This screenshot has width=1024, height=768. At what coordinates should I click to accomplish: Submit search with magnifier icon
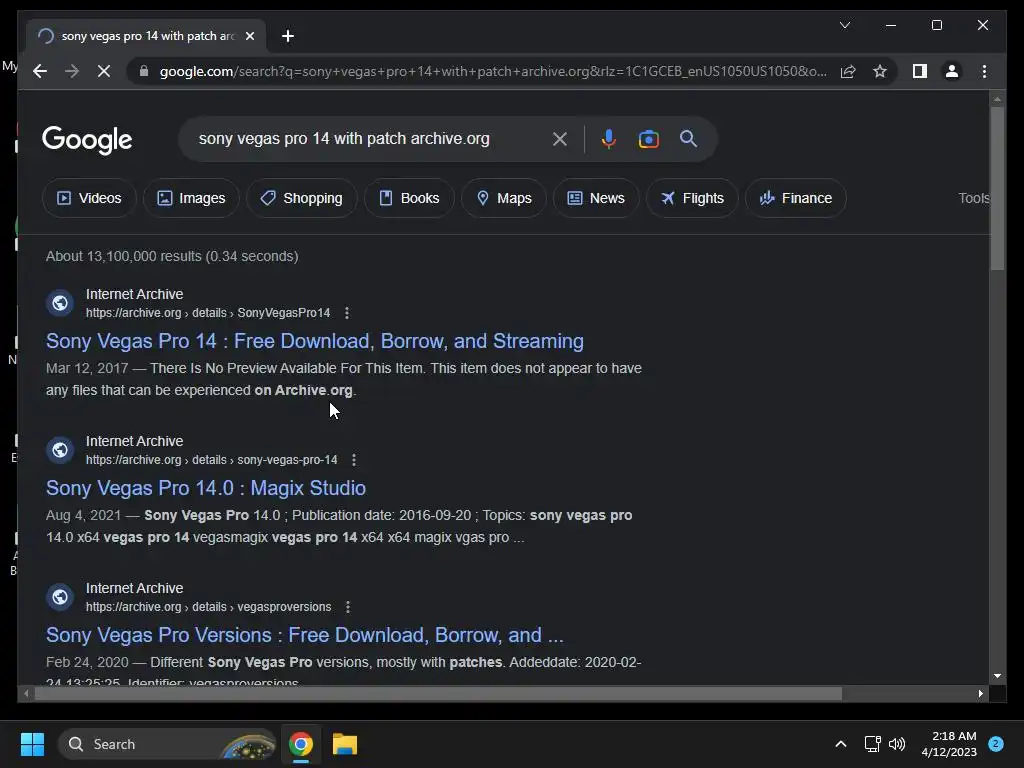688,138
